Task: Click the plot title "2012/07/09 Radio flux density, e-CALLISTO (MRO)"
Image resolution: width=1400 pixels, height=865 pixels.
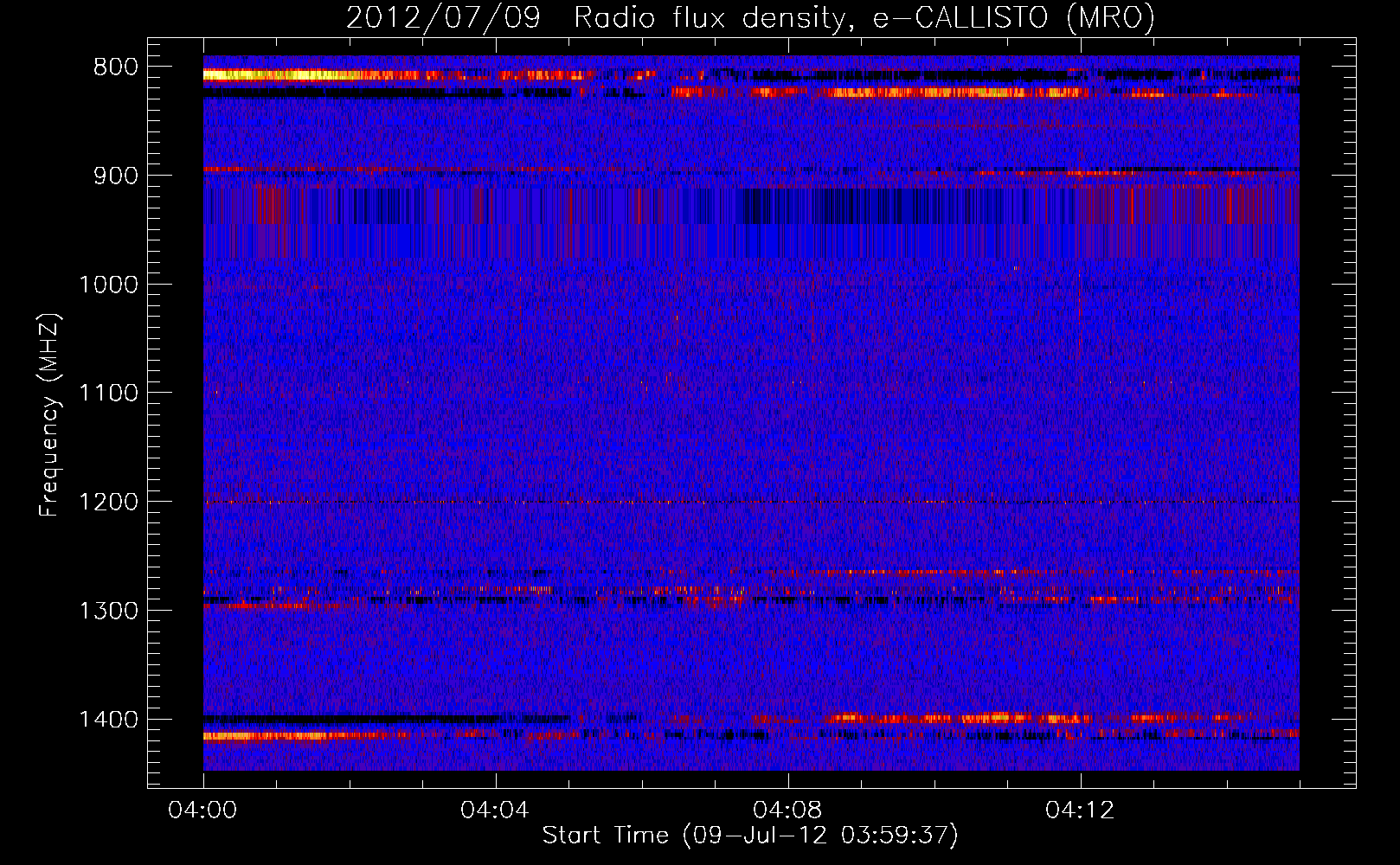Action: (750, 17)
